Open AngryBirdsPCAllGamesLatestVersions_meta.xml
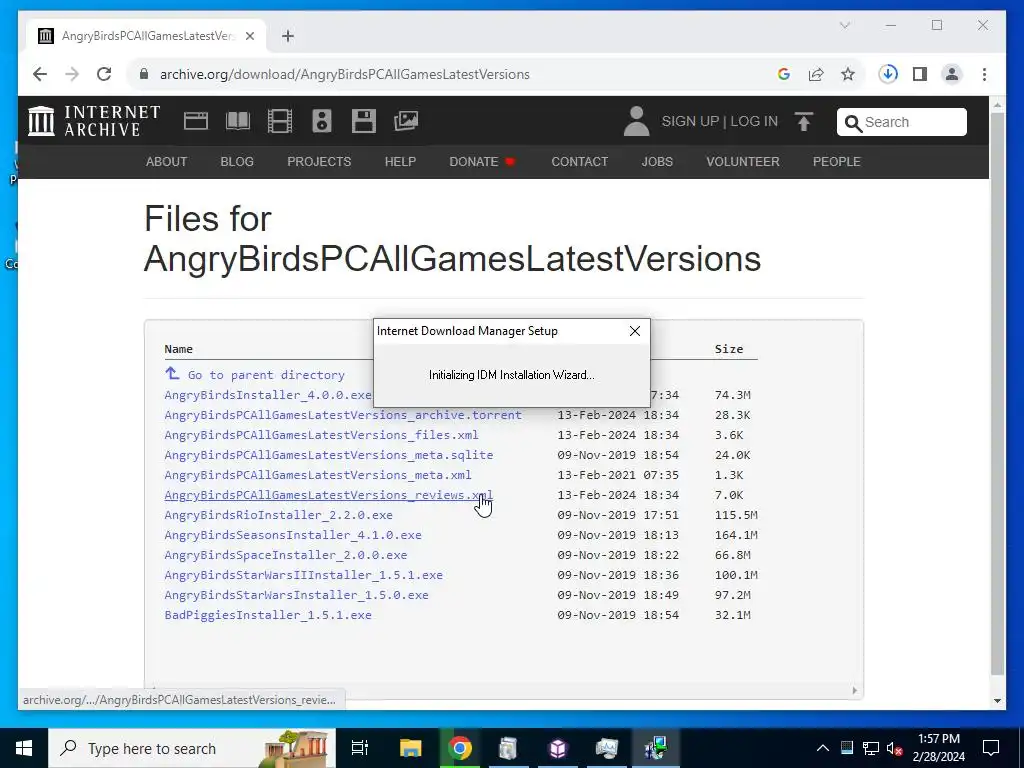The height and width of the screenshot is (768, 1024). (318, 475)
